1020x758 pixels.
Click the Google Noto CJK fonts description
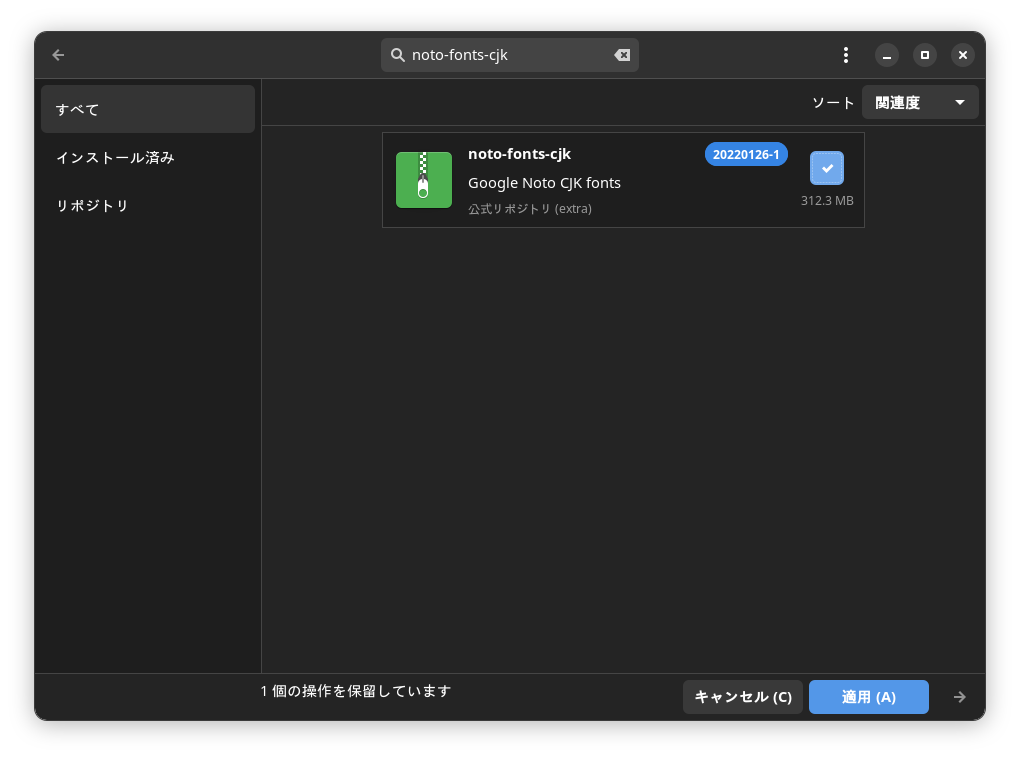coord(544,183)
